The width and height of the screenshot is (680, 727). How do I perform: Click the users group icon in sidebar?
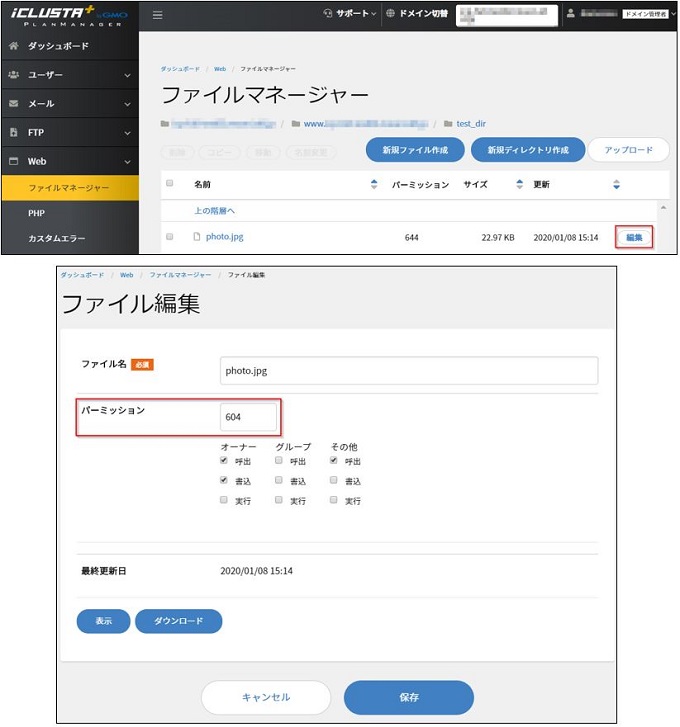pos(14,74)
